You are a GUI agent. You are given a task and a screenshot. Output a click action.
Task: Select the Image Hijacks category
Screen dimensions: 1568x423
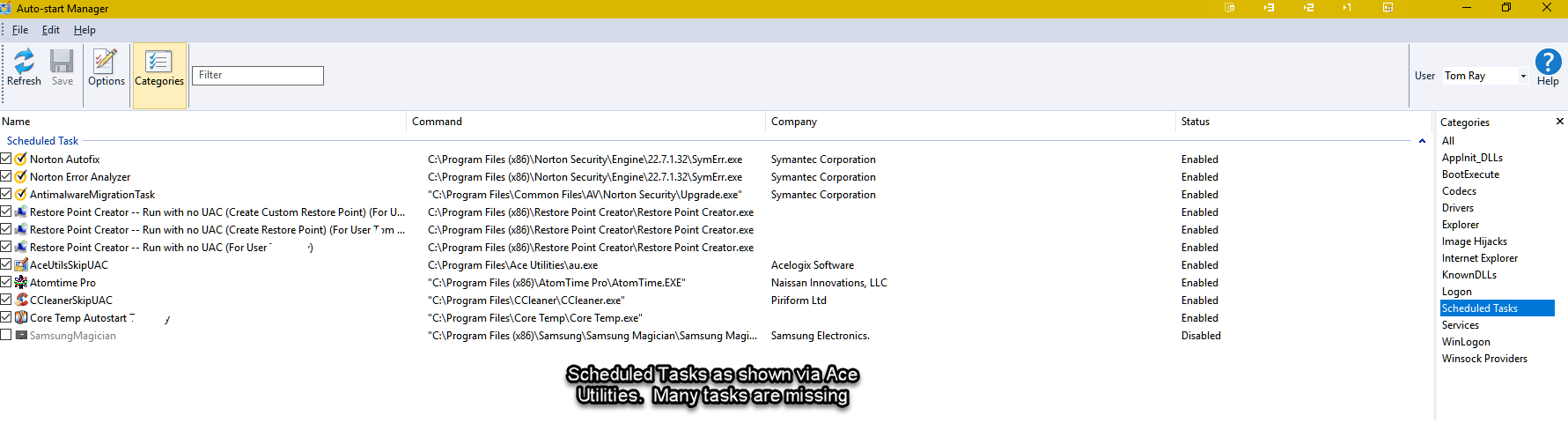(x=1474, y=241)
